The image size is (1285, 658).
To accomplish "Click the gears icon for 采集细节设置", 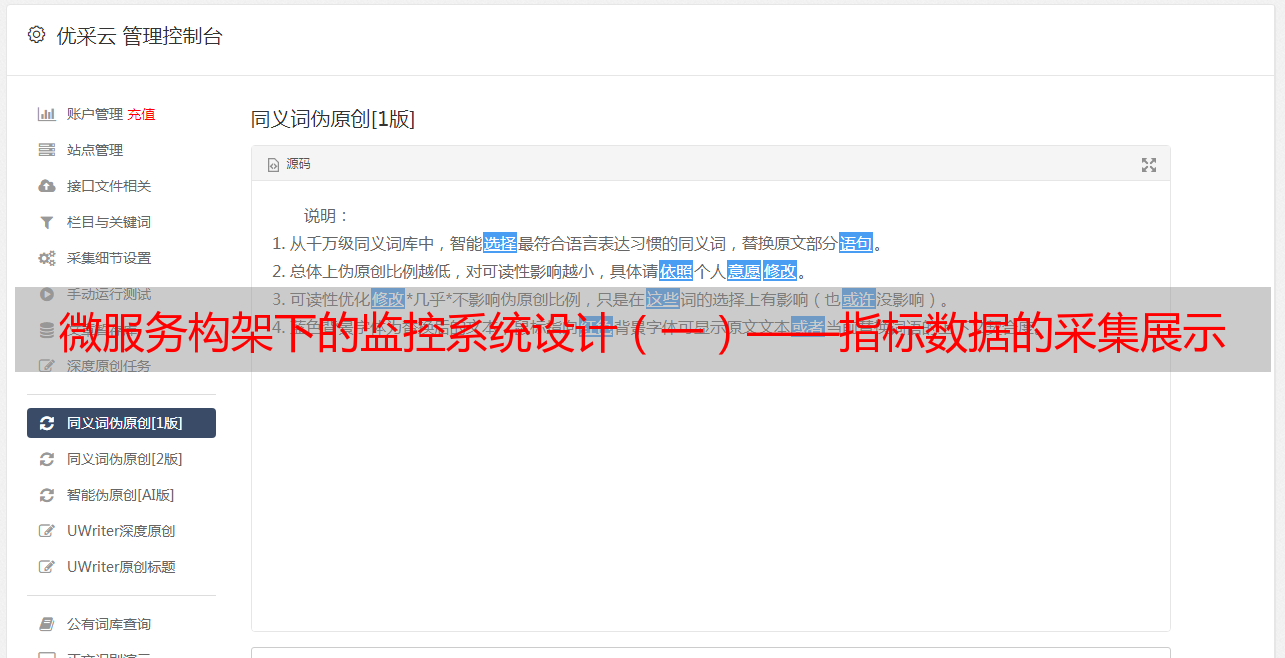I will [x=46, y=258].
